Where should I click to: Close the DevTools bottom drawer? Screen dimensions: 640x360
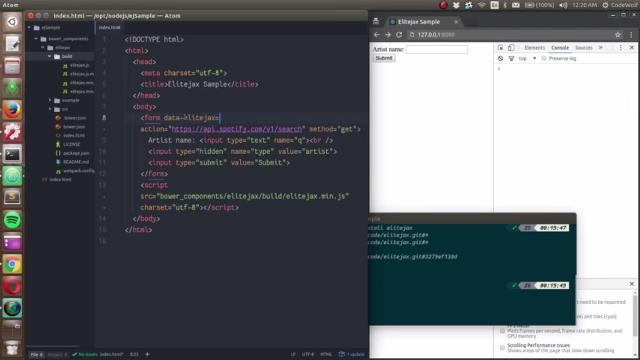tap(631, 284)
